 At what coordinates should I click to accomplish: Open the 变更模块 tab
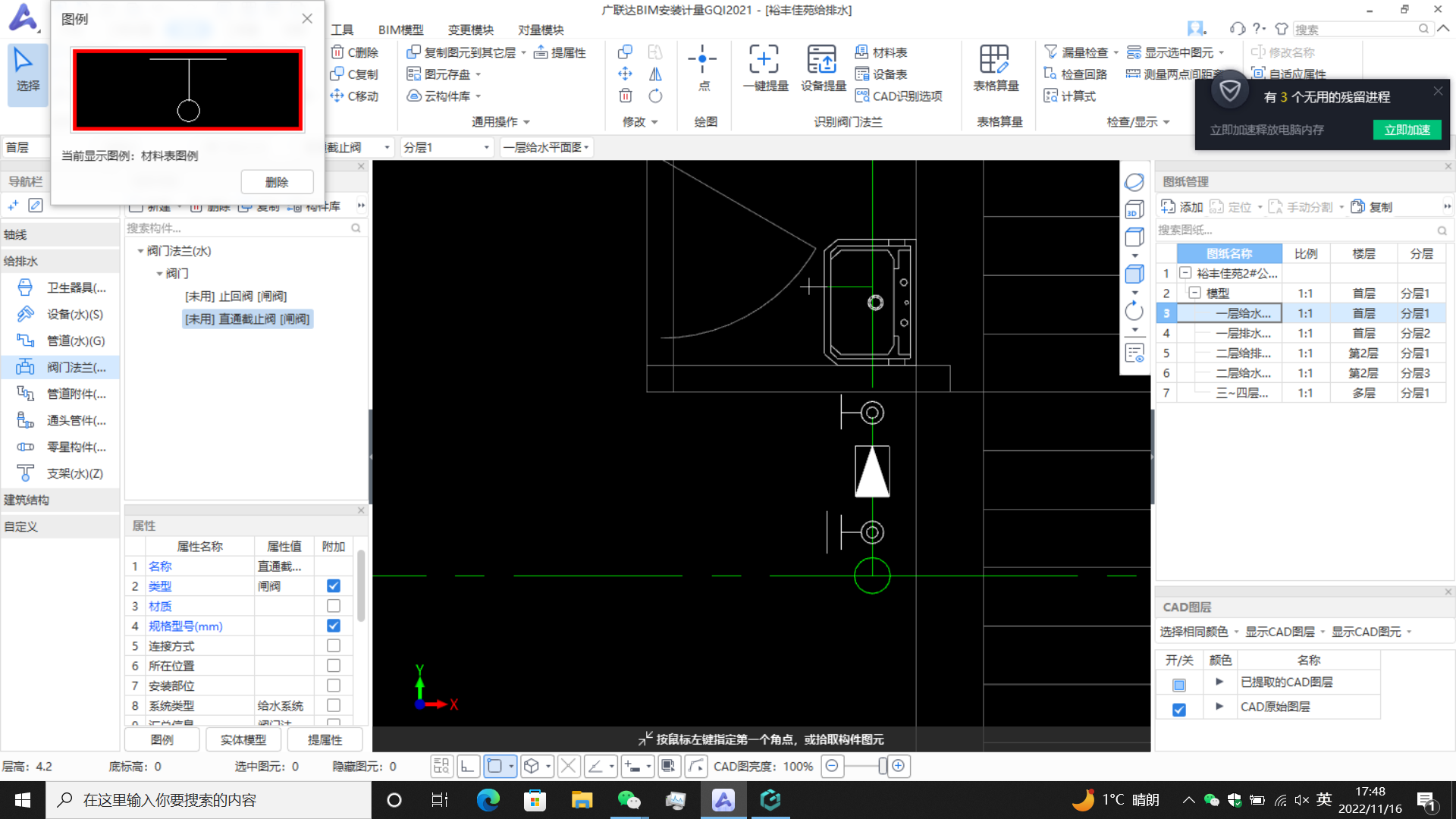(470, 30)
